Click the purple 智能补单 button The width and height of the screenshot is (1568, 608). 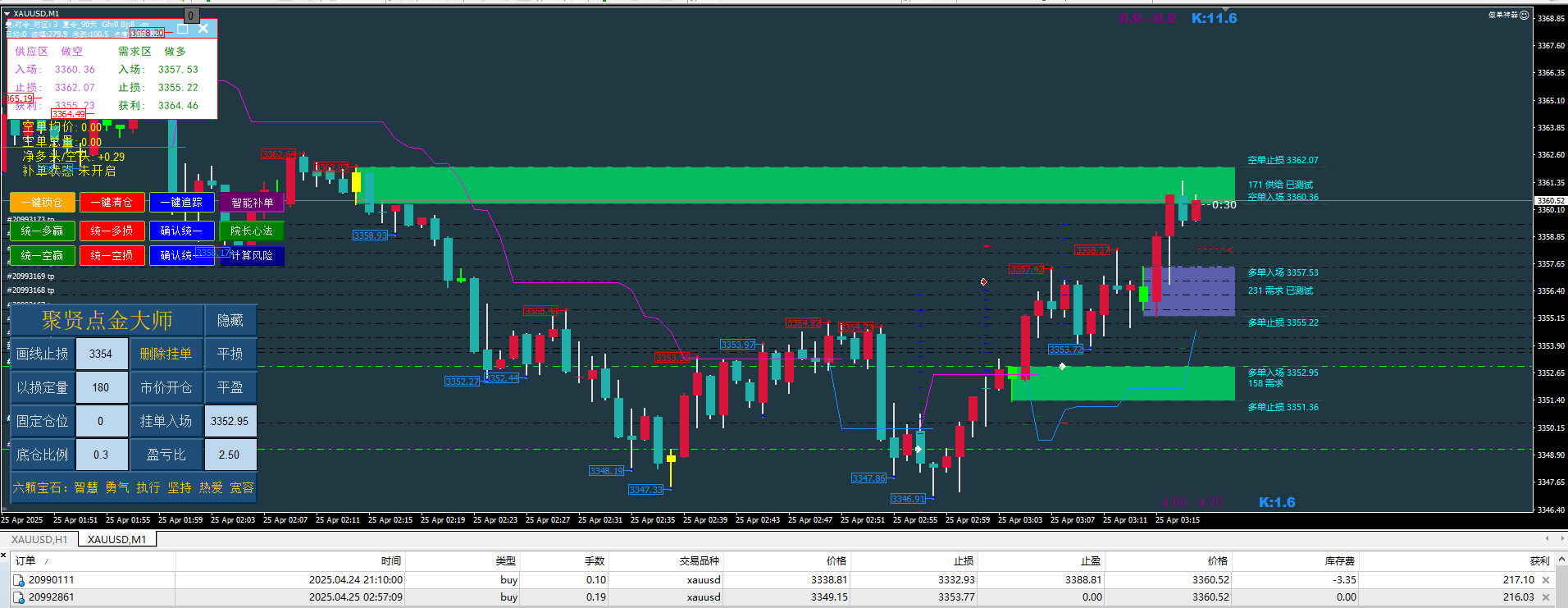coord(252,202)
